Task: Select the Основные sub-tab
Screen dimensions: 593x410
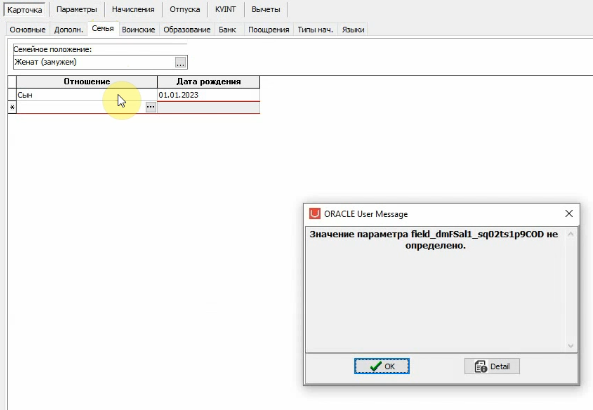Action: (x=28, y=30)
